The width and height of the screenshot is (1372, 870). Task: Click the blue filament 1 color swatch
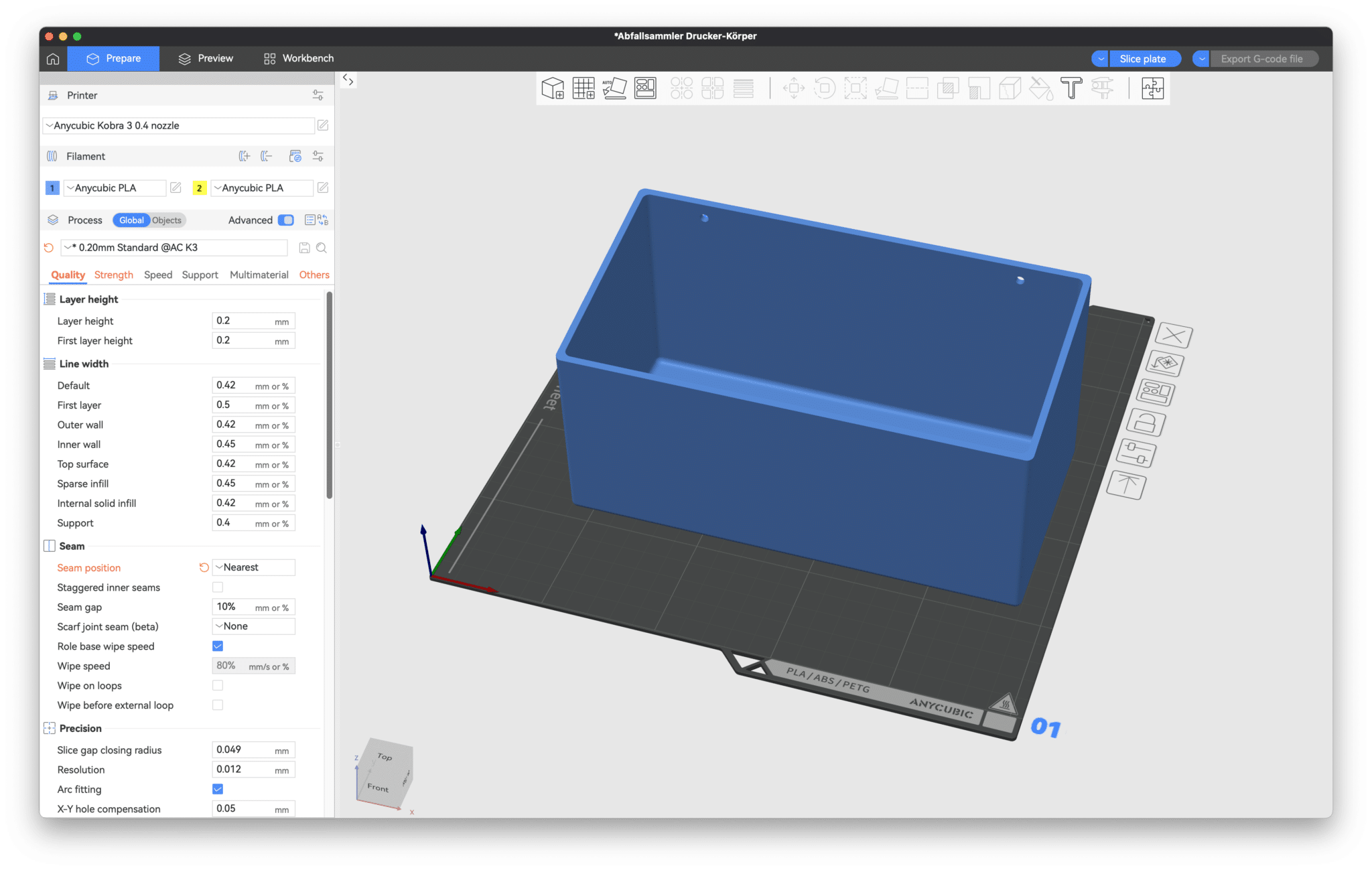52,188
